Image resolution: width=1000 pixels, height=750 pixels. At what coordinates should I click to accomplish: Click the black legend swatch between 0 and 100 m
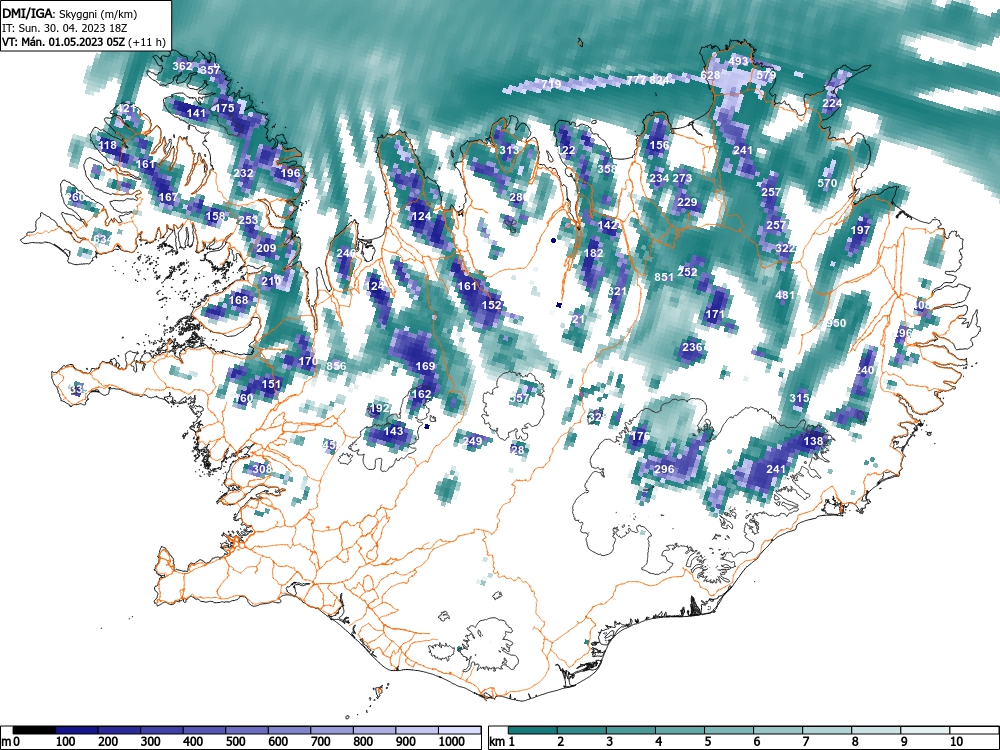coord(34,730)
